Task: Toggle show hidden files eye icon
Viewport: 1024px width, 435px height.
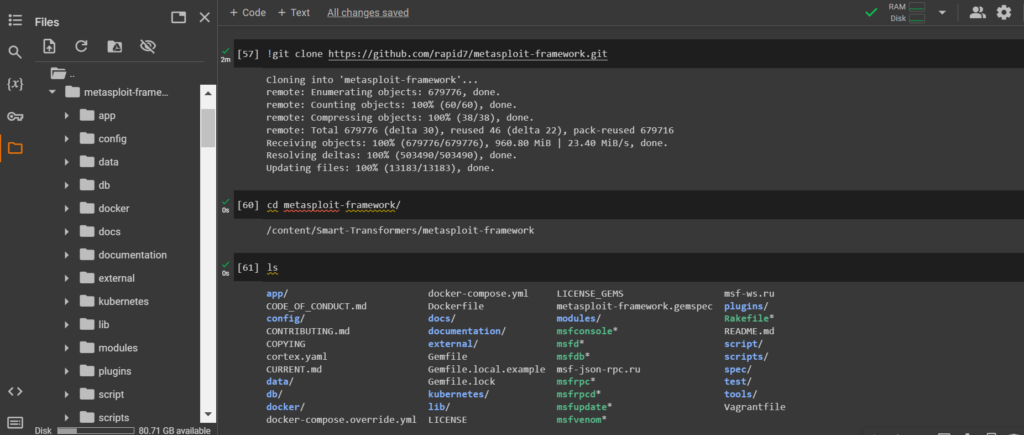Action: point(148,46)
